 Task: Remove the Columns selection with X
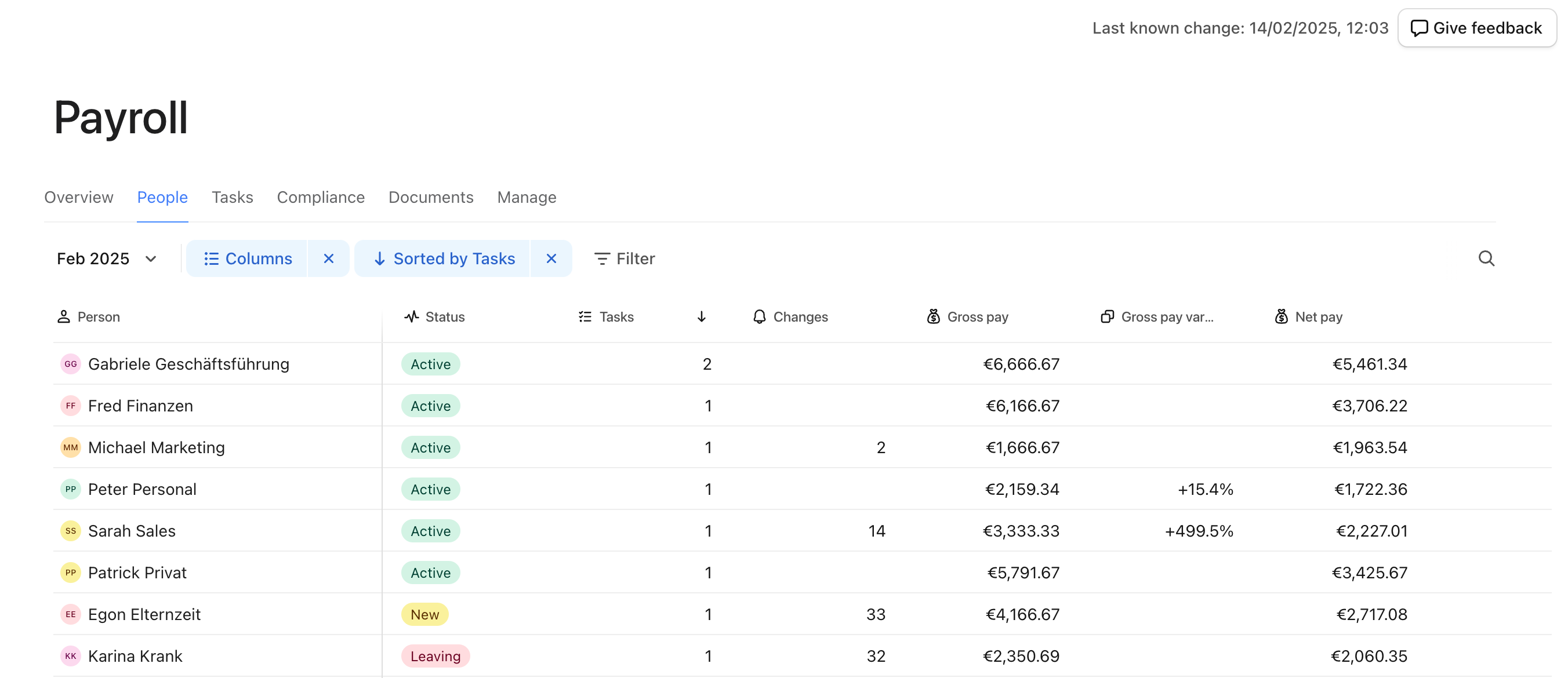[329, 258]
